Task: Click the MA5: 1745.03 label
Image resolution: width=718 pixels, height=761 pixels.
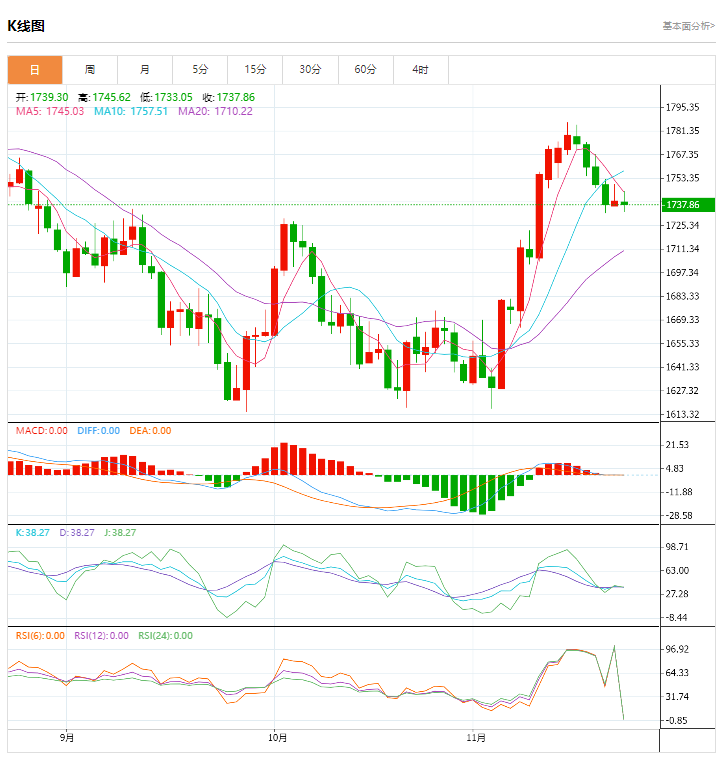Action: click(50, 112)
